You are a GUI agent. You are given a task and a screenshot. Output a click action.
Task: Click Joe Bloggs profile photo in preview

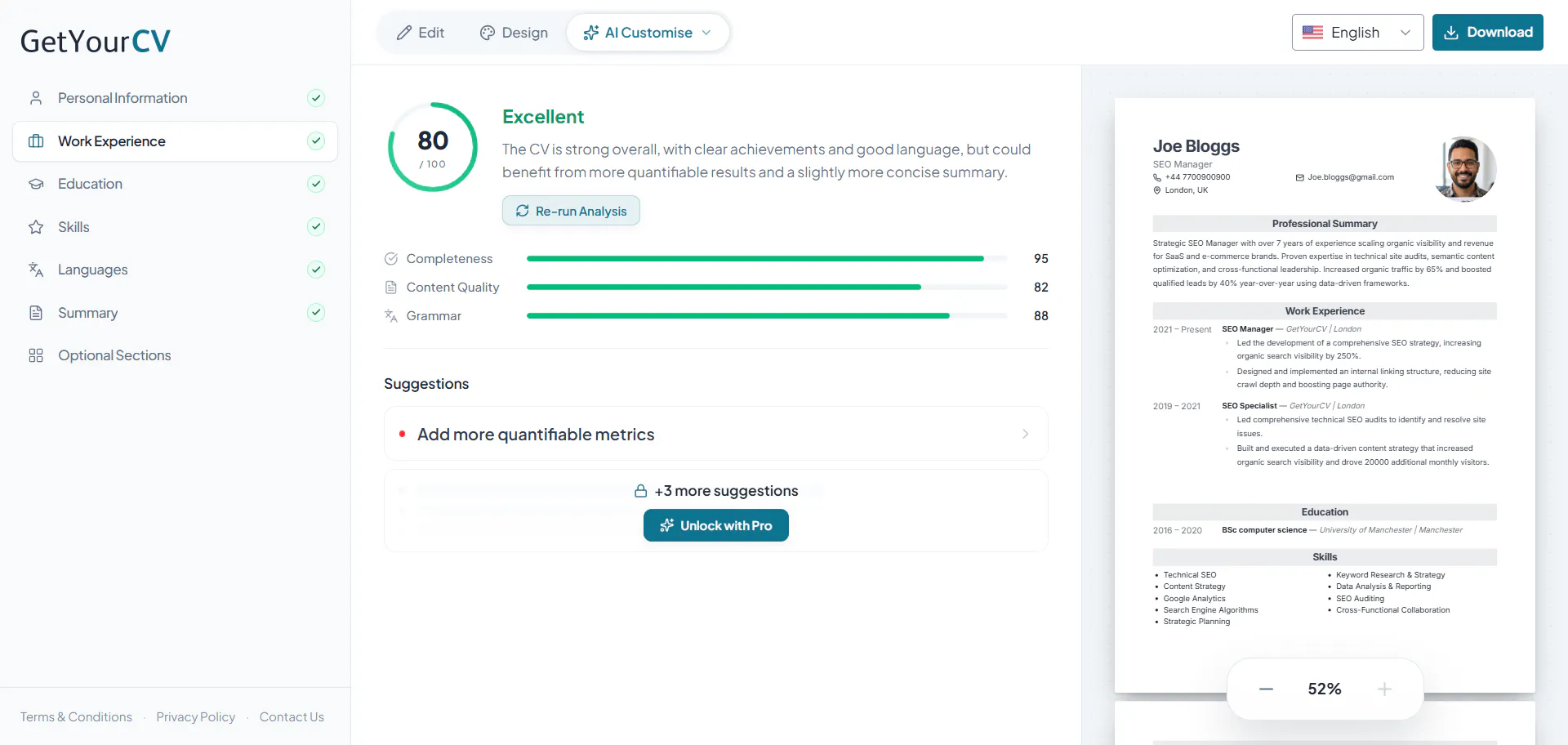coord(1465,168)
